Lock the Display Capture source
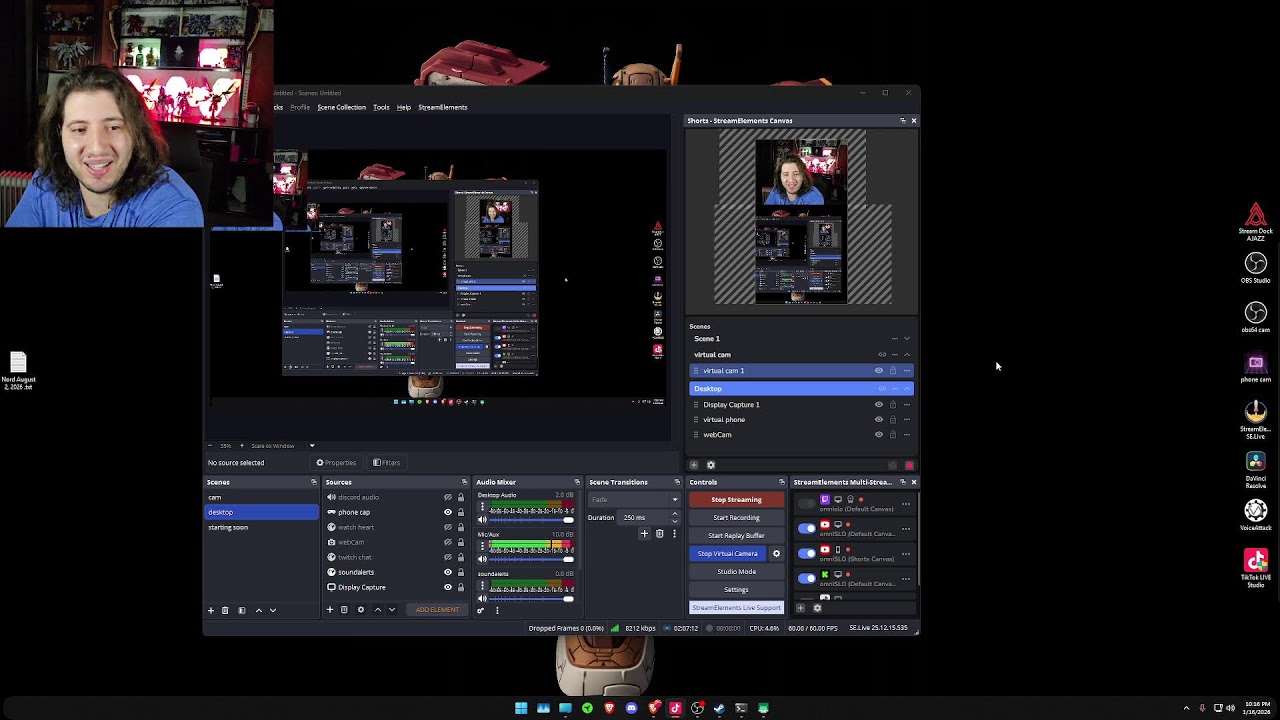This screenshot has height=720, width=1280. pyautogui.click(x=460, y=587)
